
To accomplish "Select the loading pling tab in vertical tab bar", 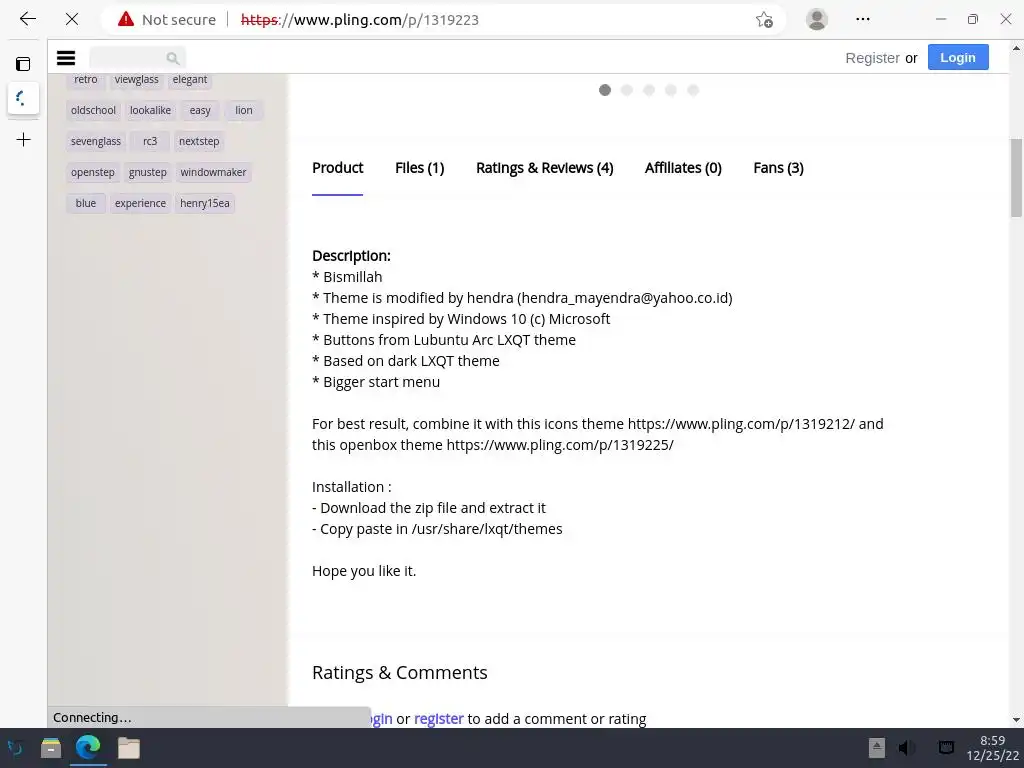I will (x=23, y=99).
